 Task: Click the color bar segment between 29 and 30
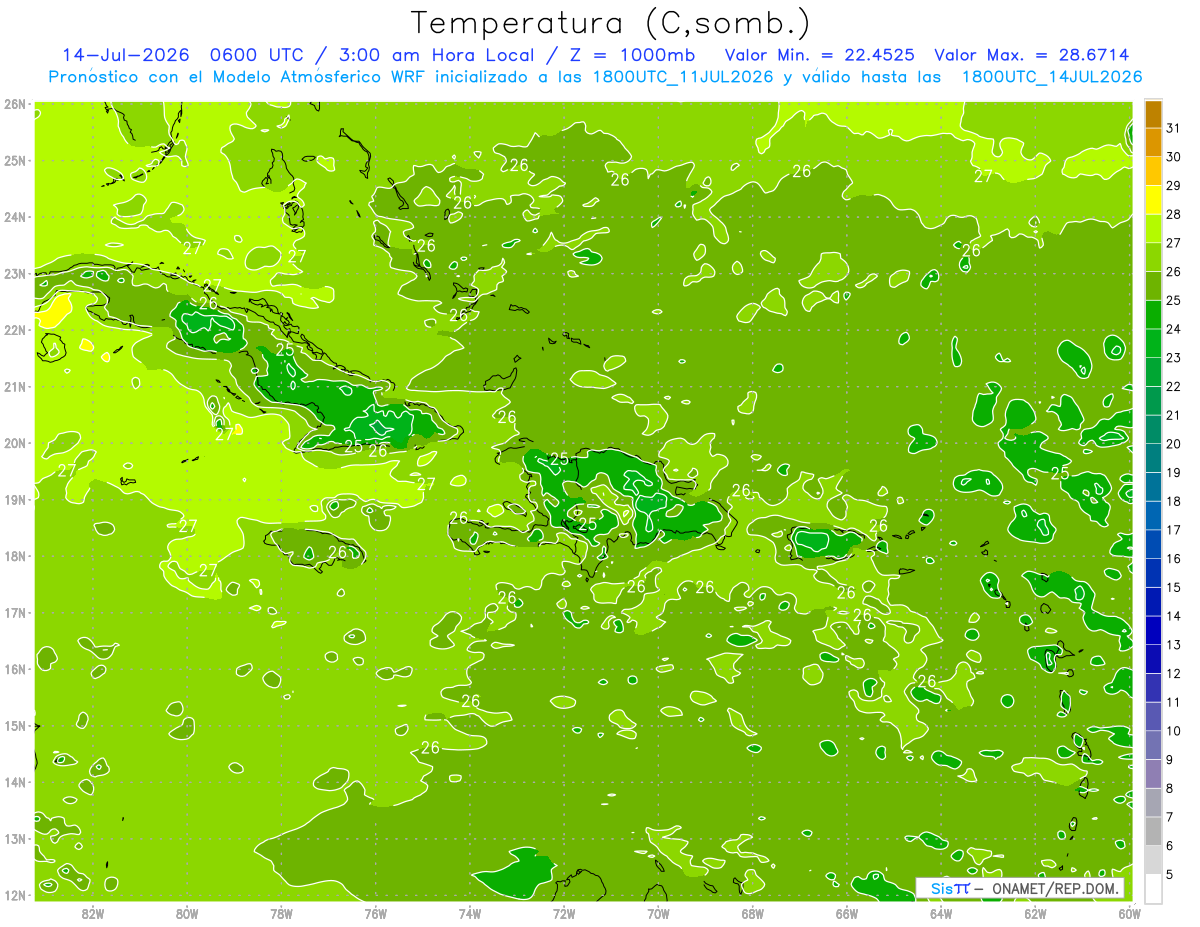(x=1153, y=172)
